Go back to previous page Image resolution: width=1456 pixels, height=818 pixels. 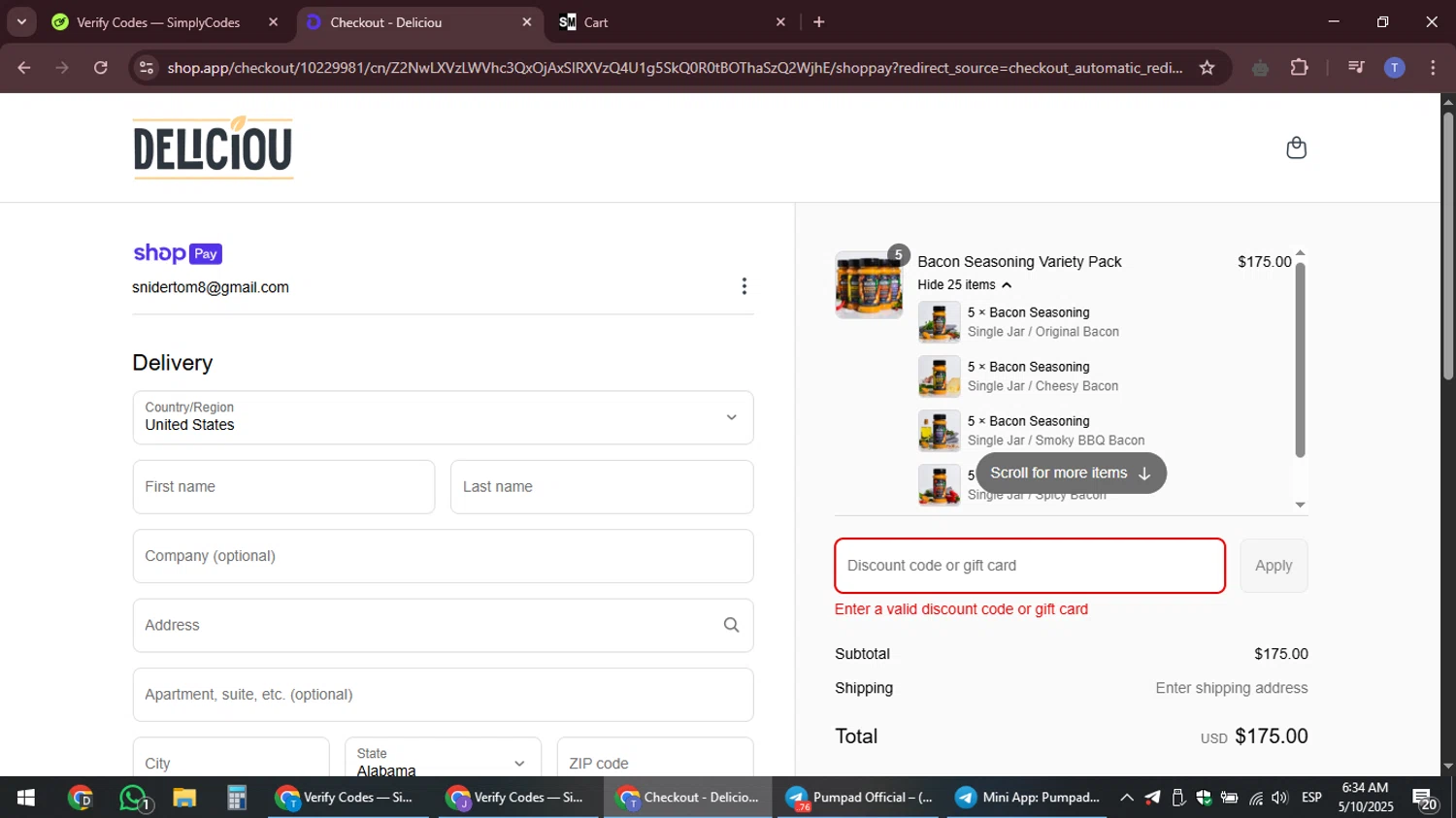(x=24, y=68)
